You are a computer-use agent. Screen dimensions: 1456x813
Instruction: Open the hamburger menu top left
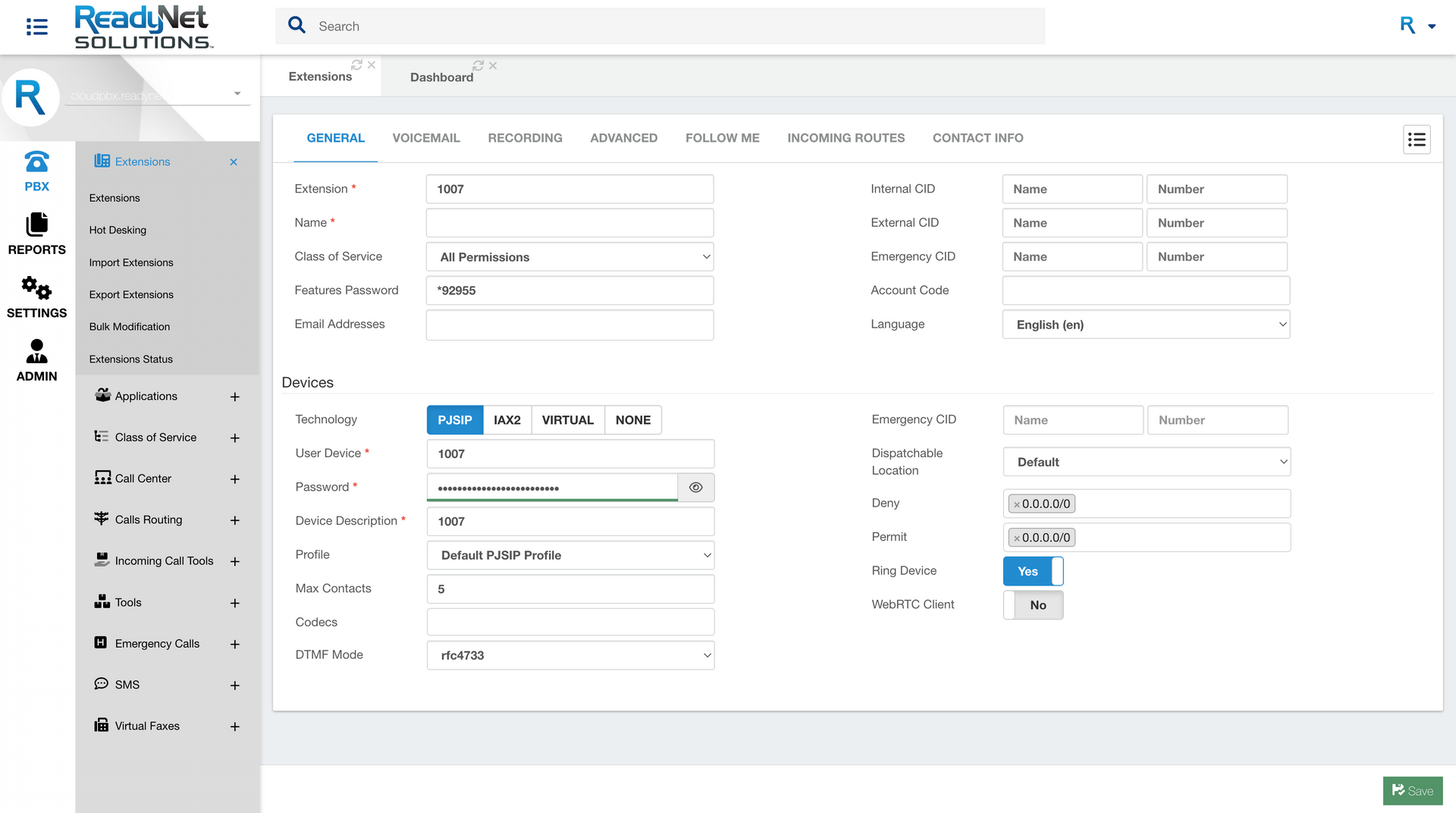[x=36, y=27]
